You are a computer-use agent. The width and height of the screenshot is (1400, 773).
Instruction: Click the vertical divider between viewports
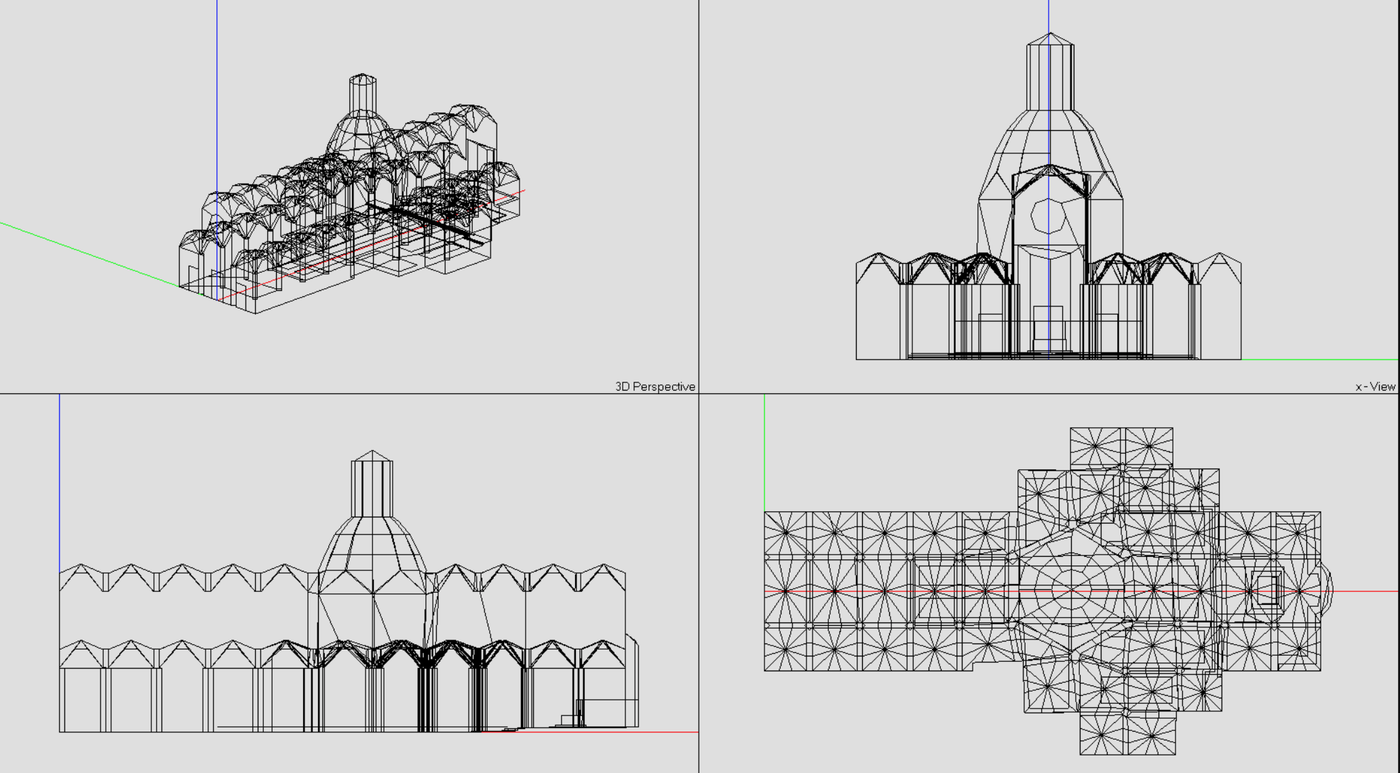click(x=698, y=200)
